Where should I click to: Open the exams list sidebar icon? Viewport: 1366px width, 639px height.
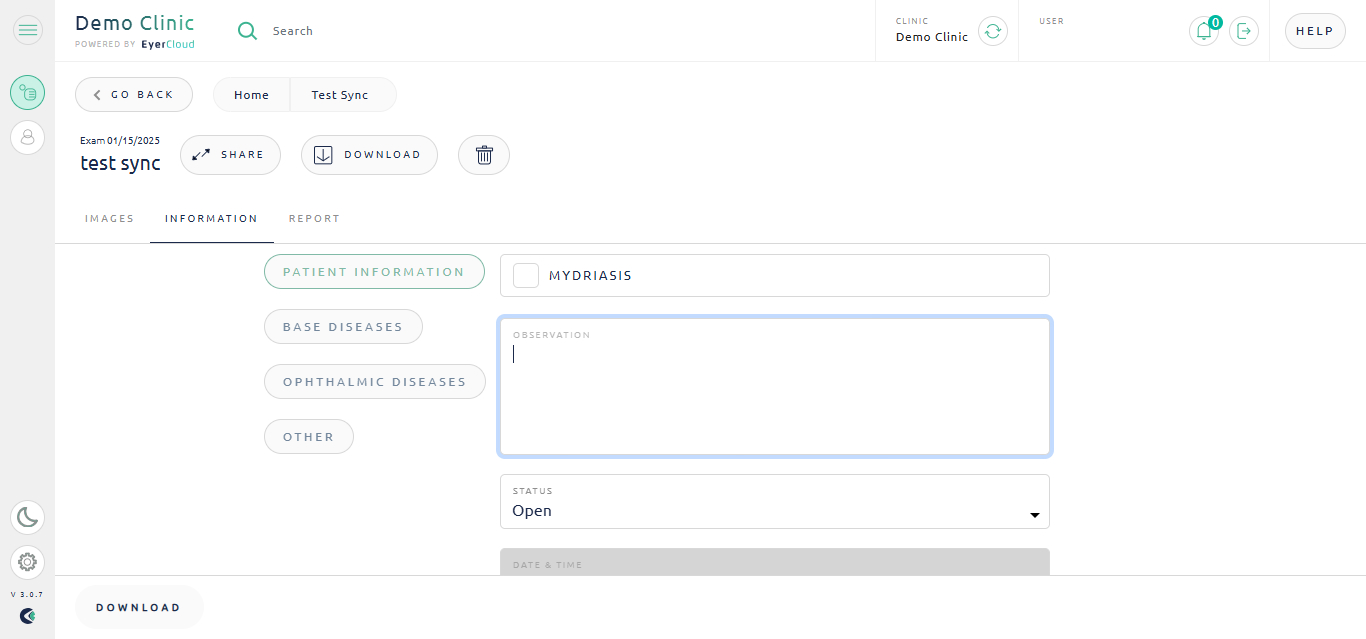click(x=27, y=93)
